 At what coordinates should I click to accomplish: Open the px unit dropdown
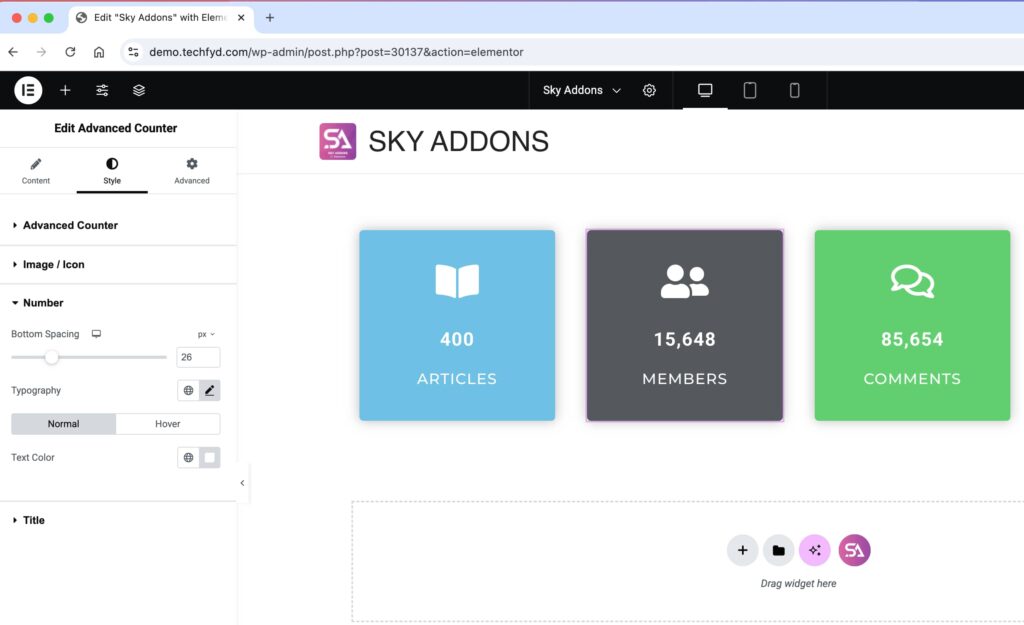tap(206, 334)
